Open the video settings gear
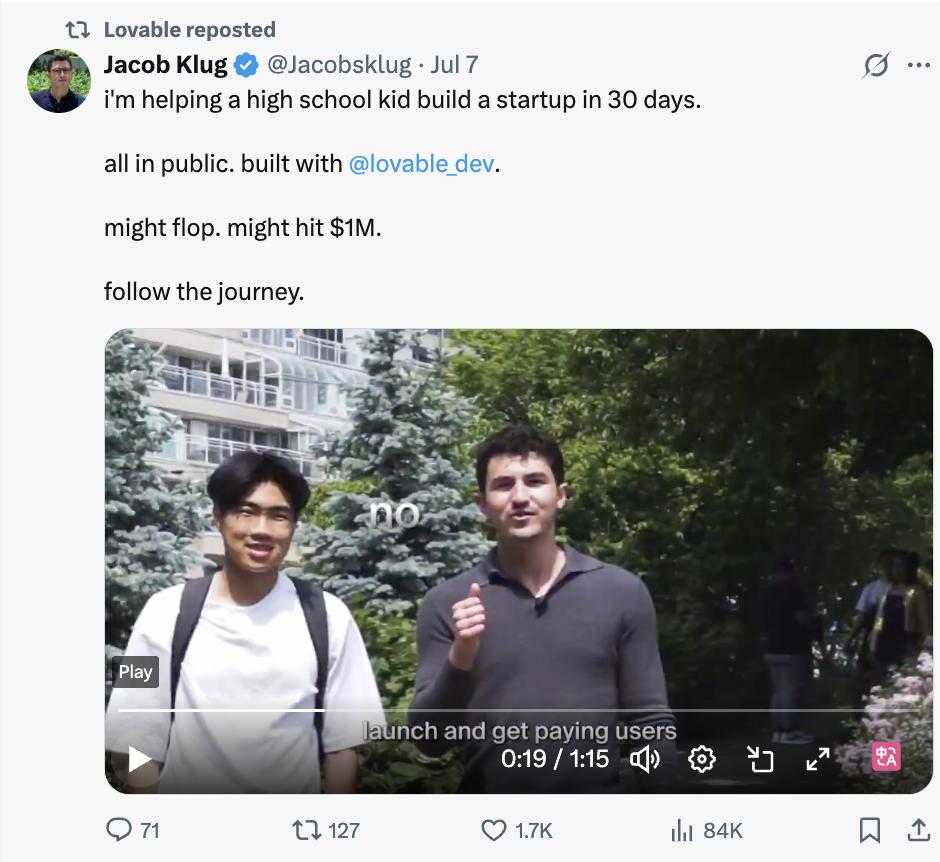Screen dimensions: 940x862 pos(702,759)
